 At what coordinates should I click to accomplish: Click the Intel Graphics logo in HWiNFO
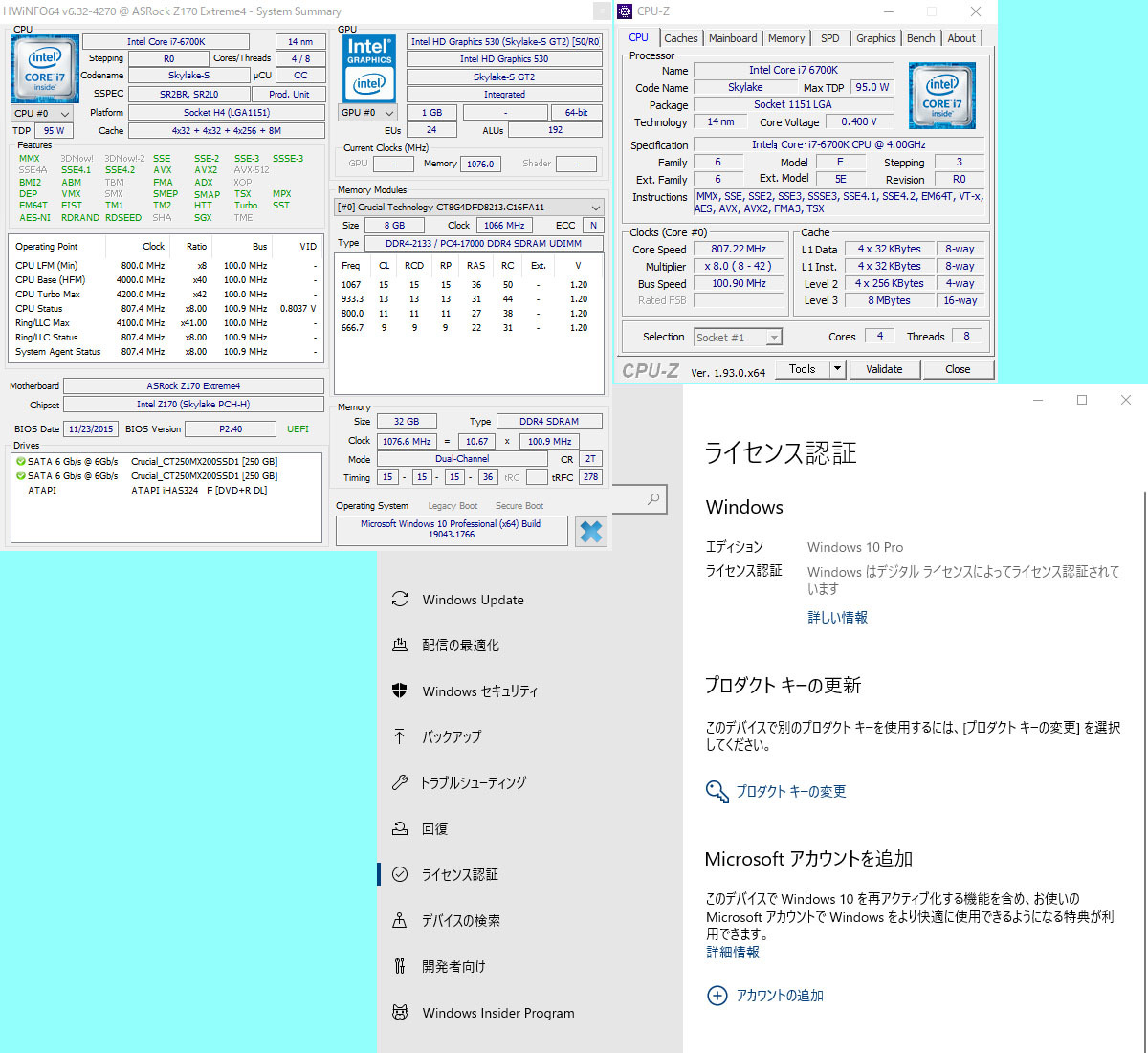369,69
